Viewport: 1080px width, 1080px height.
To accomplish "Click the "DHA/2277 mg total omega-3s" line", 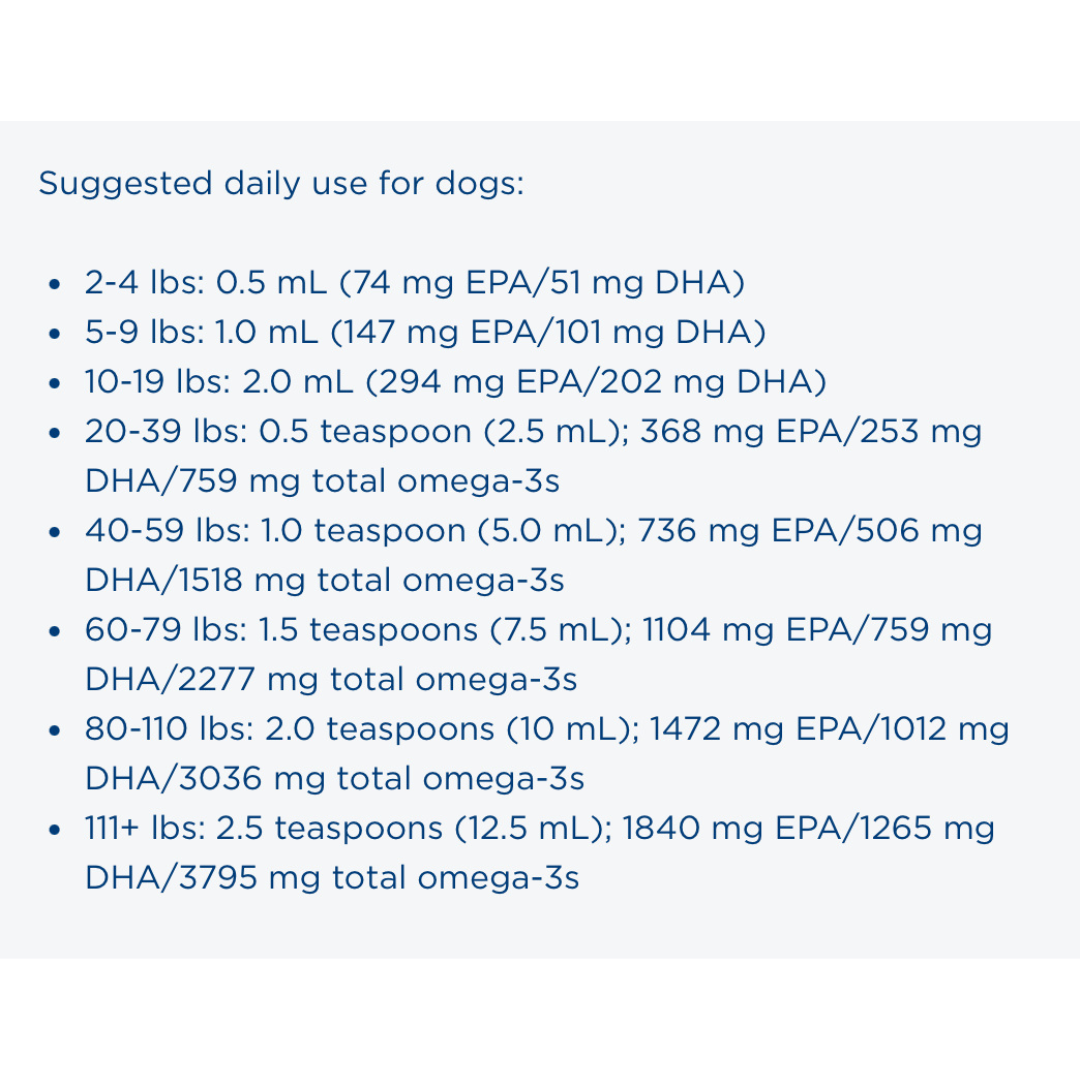I will [x=331, y=679].
